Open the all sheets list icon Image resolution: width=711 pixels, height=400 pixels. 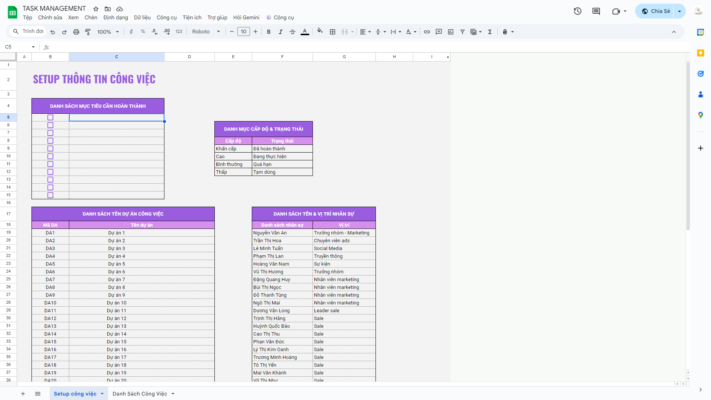(37, 394)
